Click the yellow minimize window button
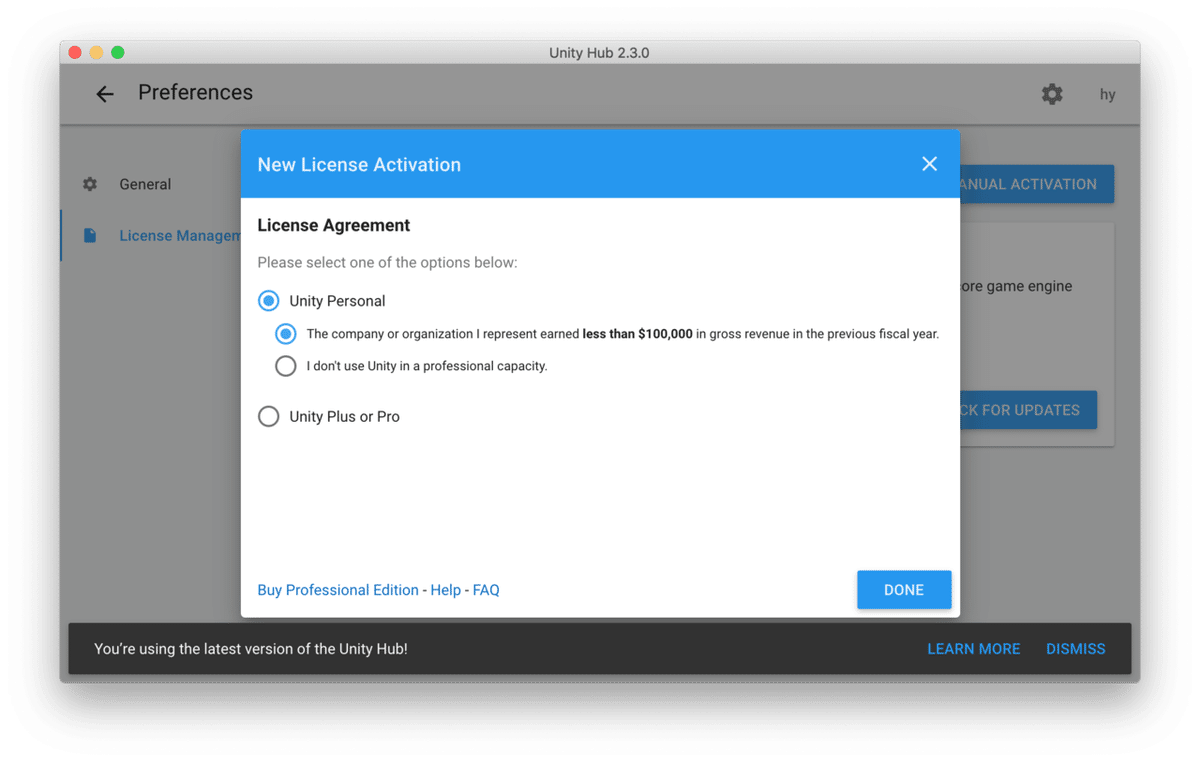1200x762 pixels. [96, 52]
